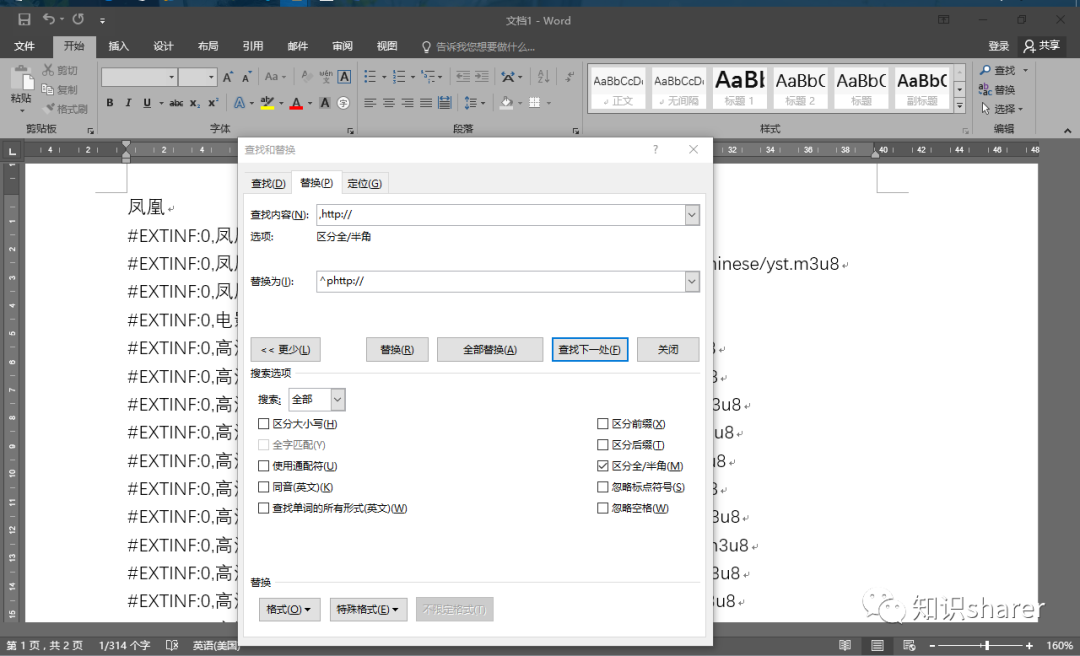
Task: Apply superscript x² formatting
Action: coord(214,103)
